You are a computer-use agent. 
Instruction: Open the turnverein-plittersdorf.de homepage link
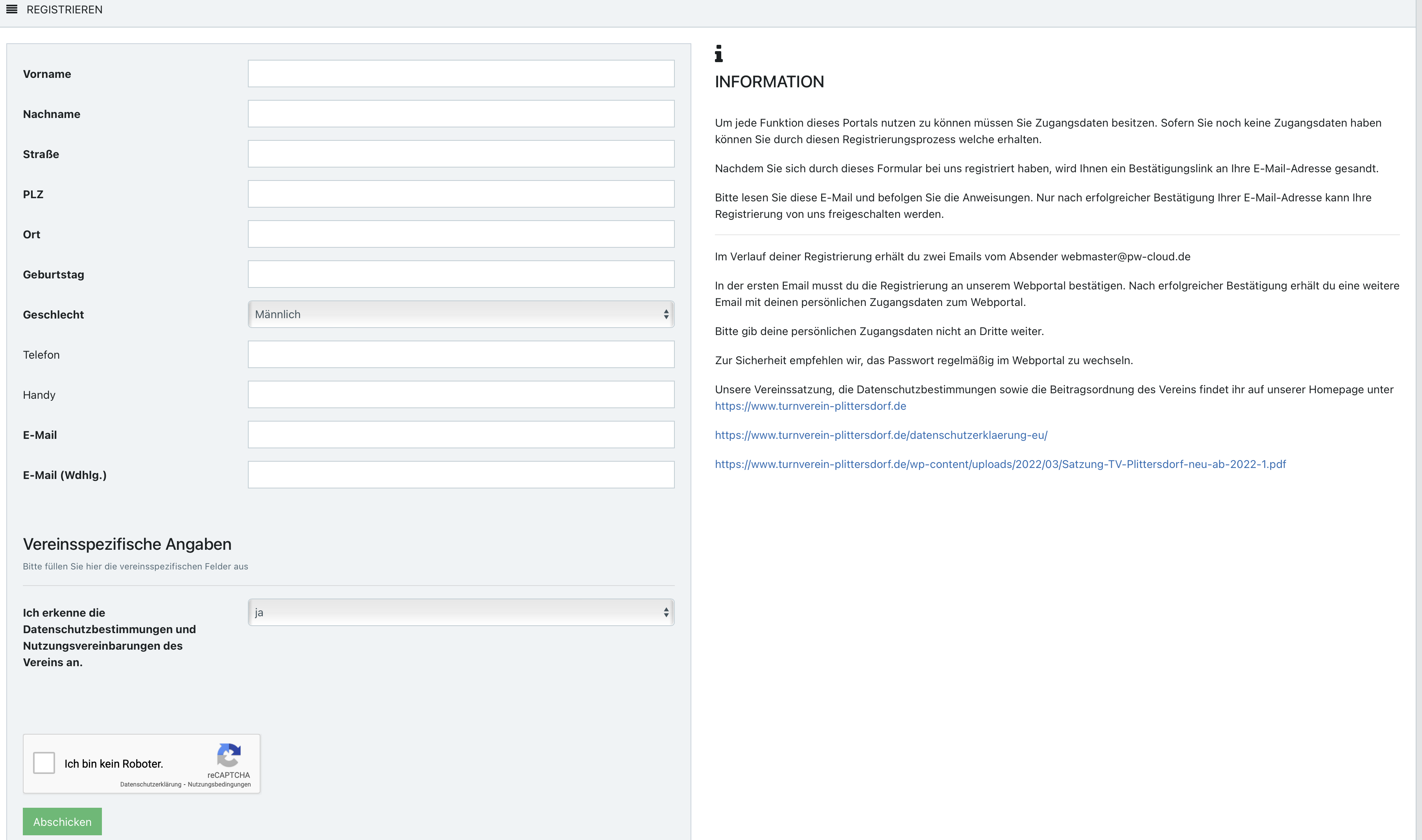(811, 406)
